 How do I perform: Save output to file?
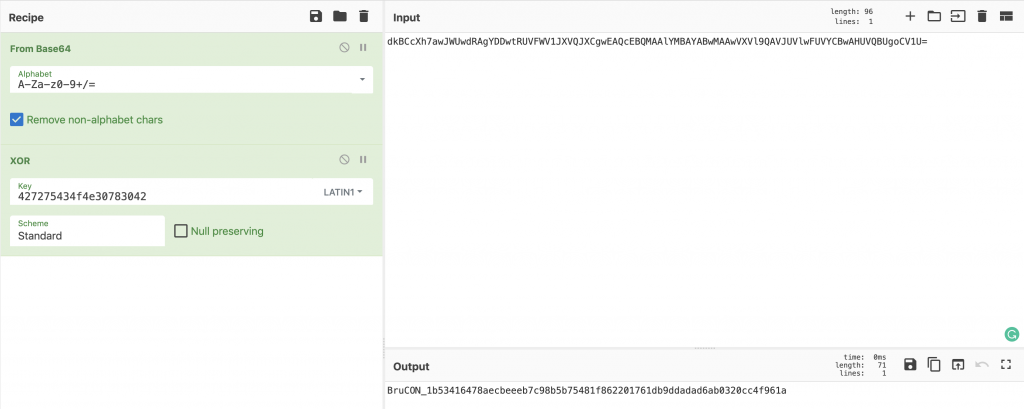[x=910, y=365]
